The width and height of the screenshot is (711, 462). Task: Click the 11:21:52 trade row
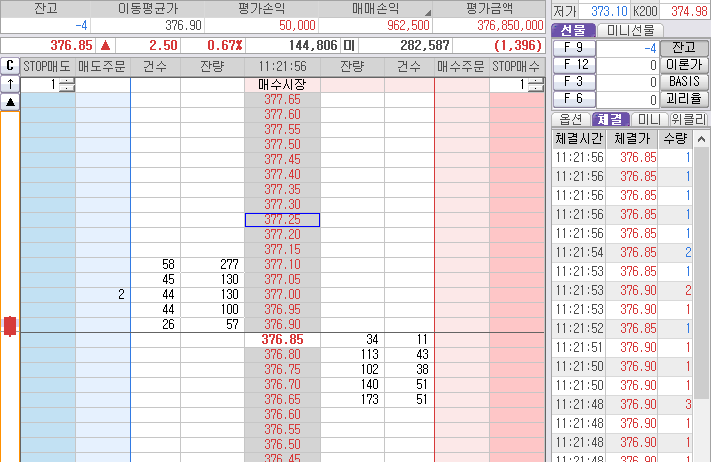[x=622, y=328]
